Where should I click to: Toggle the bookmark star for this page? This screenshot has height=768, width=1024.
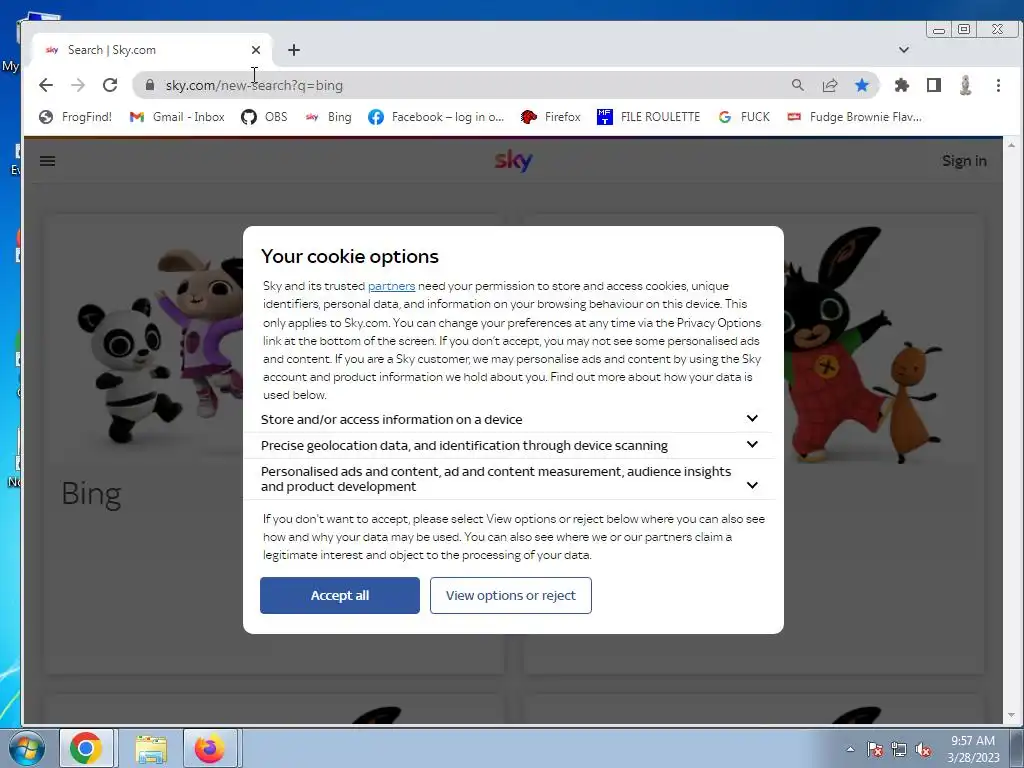(861, 85)
